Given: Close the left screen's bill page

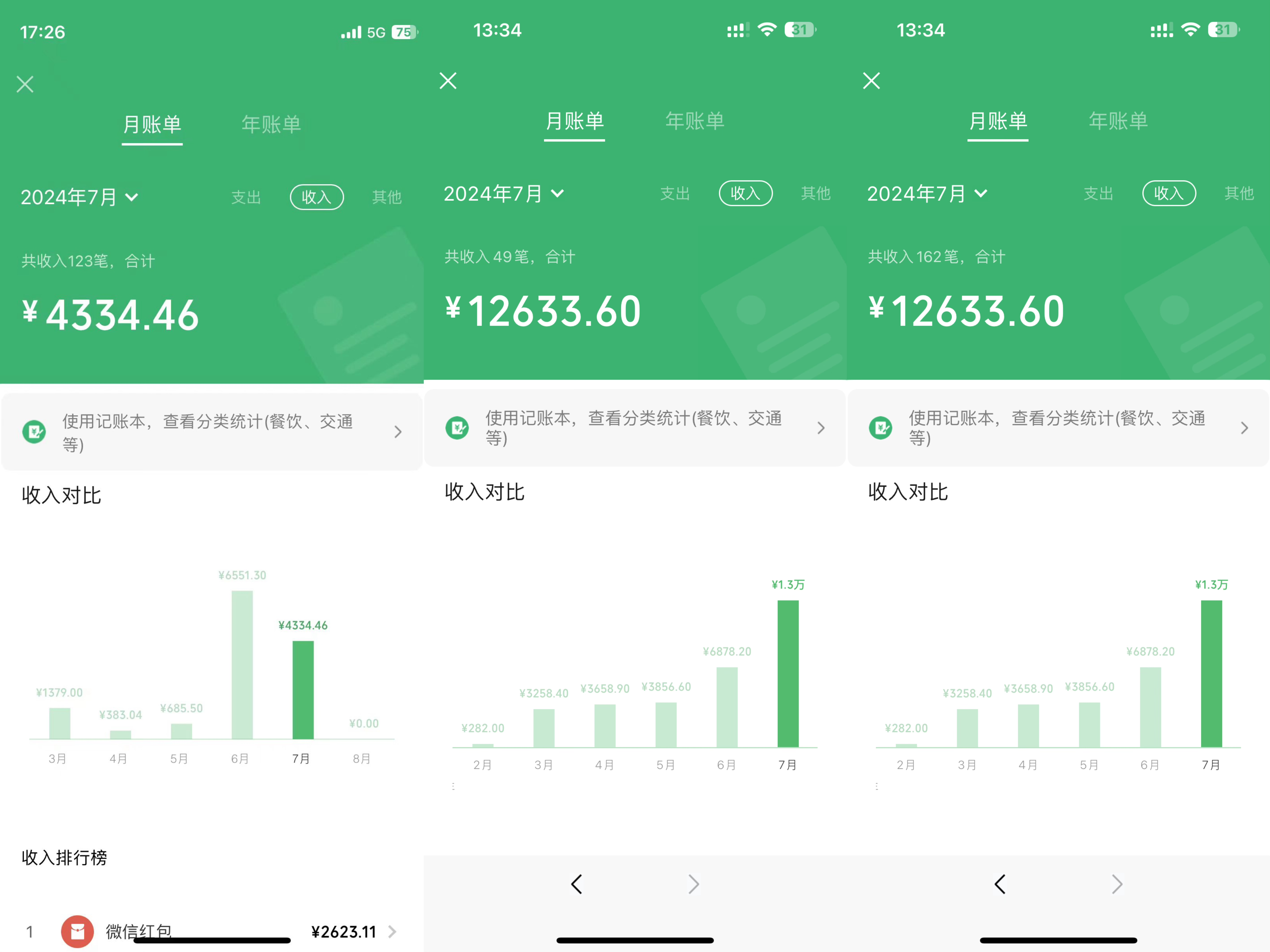Looking at the screenshot, I should tap(25, 84).
